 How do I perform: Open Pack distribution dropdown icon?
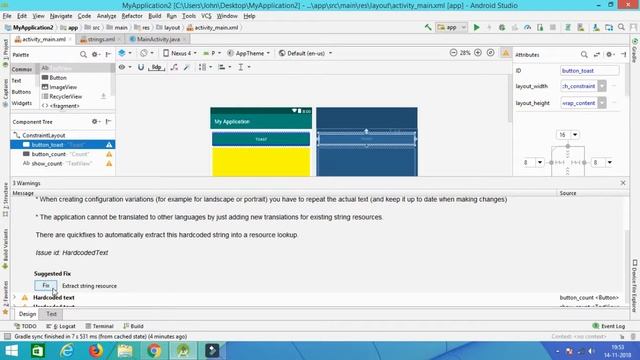point(205,67)
